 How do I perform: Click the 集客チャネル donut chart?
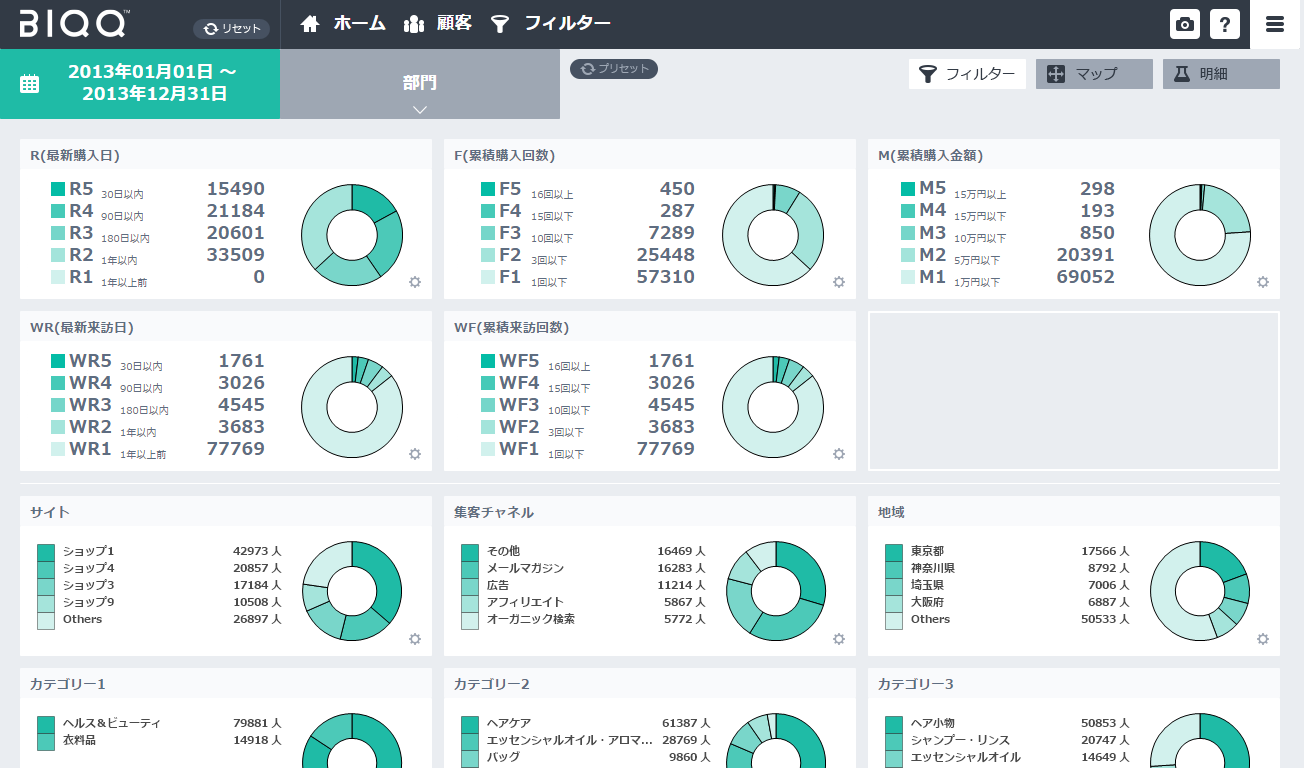(776, 592)
